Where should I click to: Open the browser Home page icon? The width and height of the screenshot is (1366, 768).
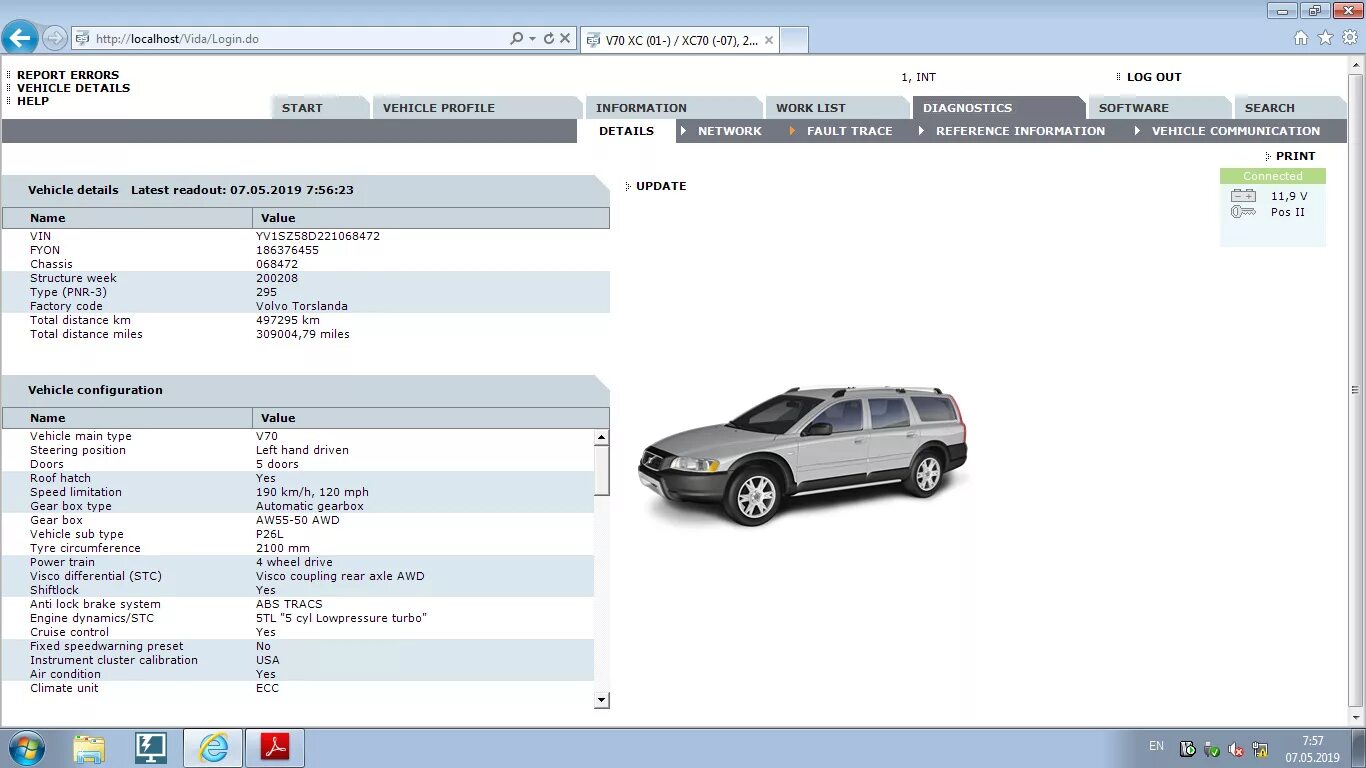pos(1301,38)
